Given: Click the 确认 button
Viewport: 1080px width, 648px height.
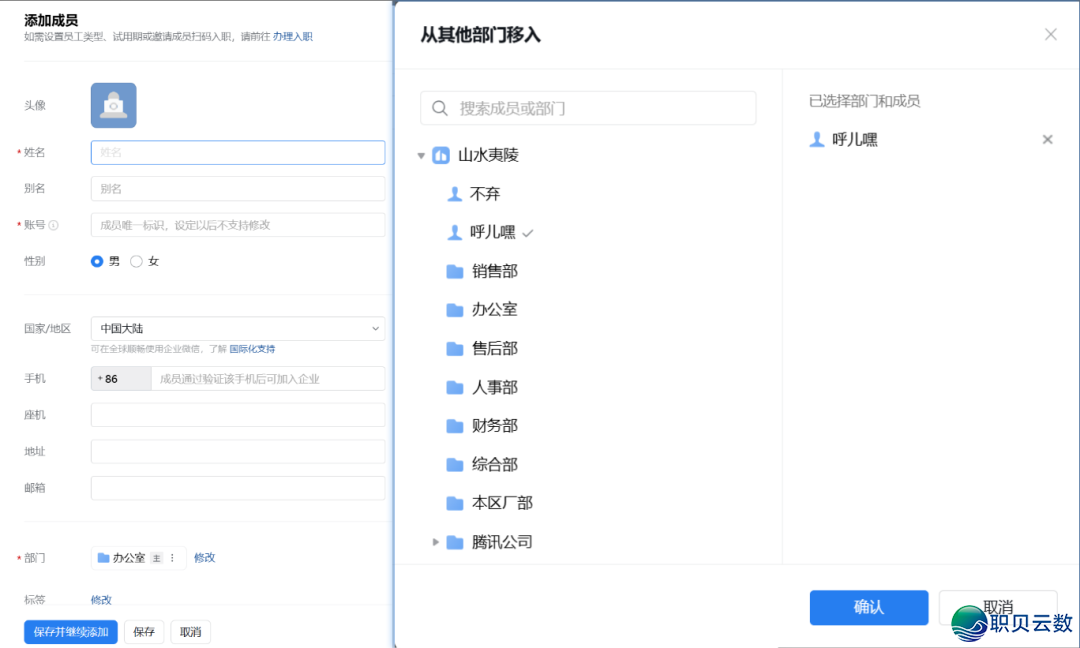Looking at the screenshot, I should [x=868, y=607].
